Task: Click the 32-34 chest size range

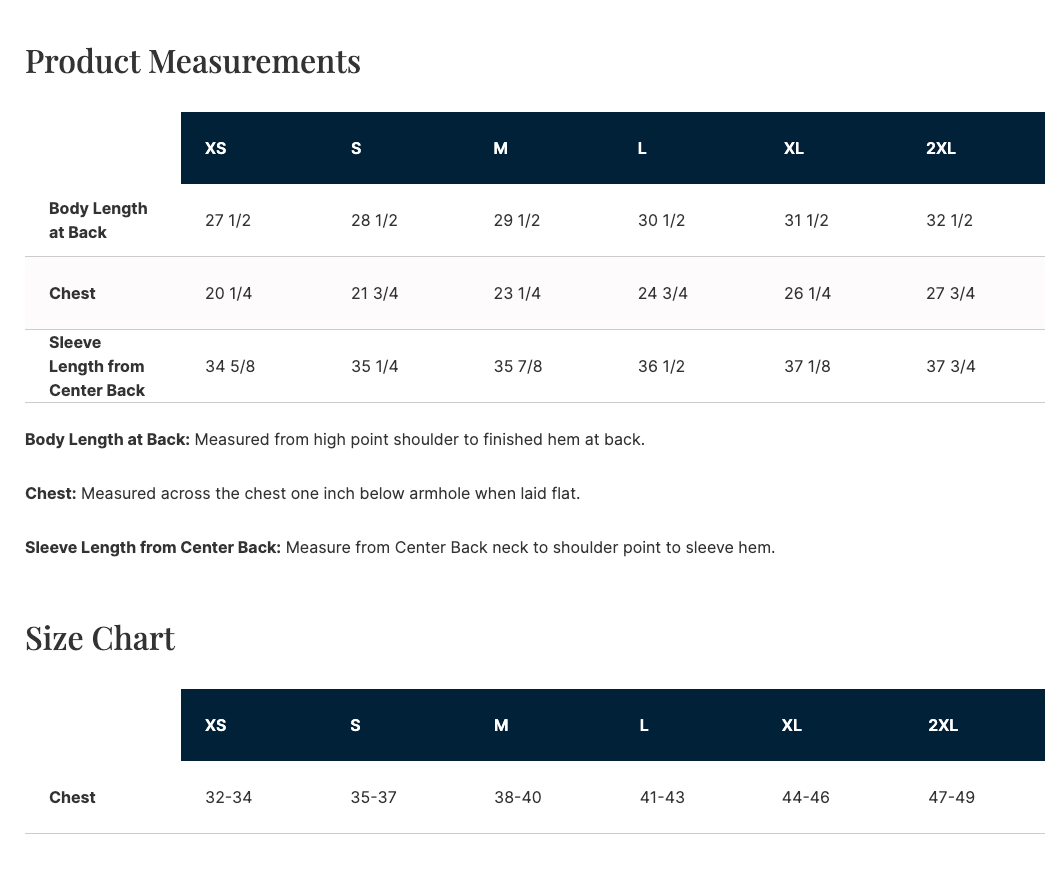Action: pyautogui.click(x=229, y=797)
